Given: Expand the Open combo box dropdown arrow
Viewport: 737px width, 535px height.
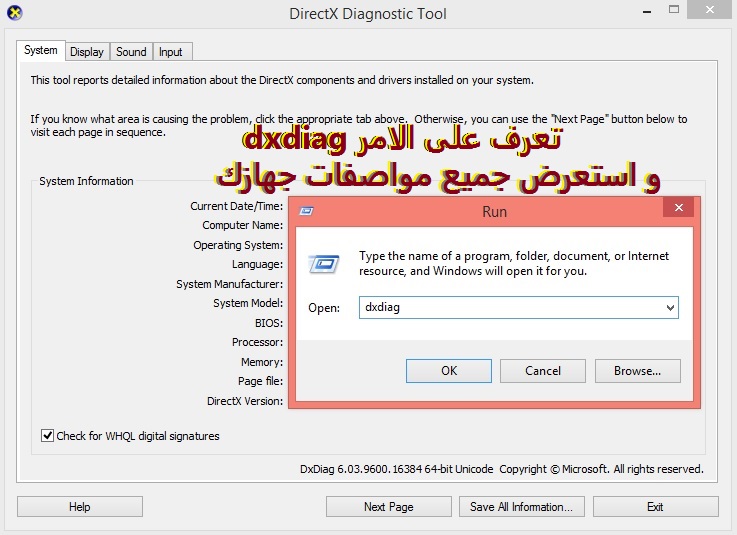Looking at the screenshot, I should (670, 308).
